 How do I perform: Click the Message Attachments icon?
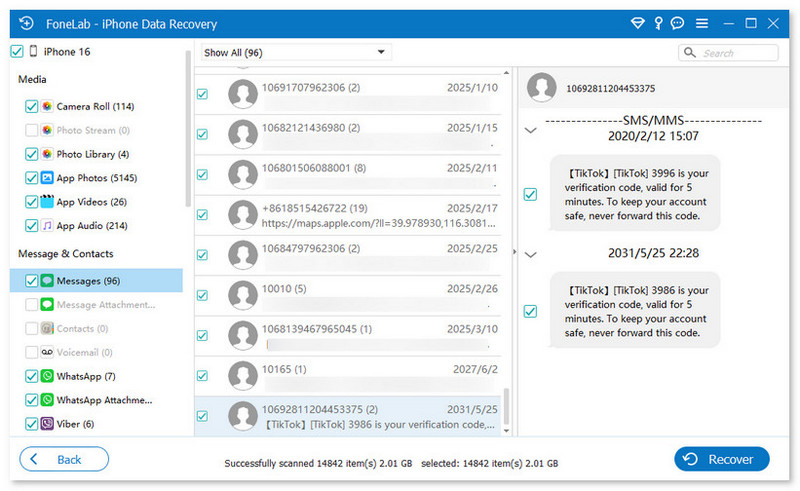tap(47, 305)
